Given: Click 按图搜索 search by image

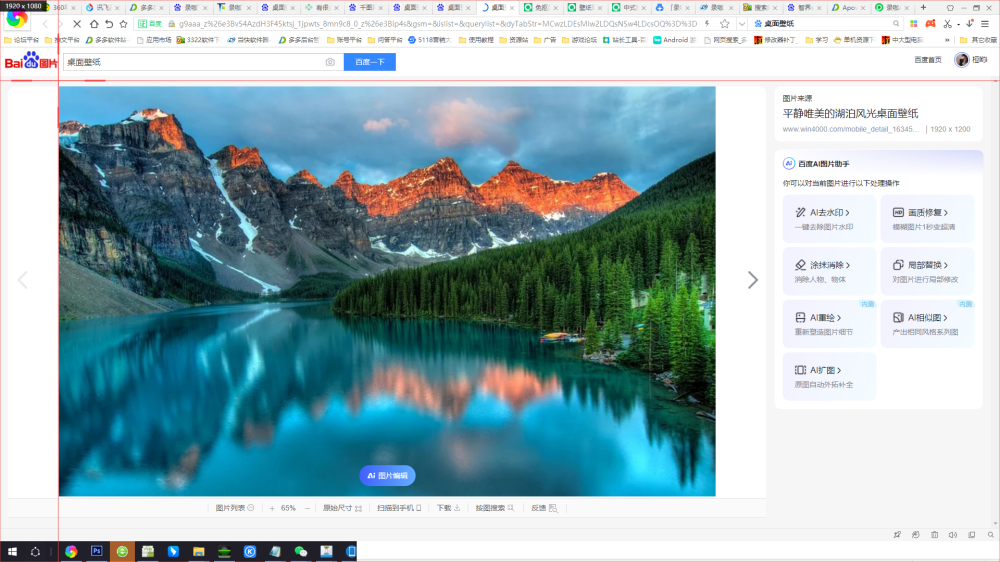Looking at the screenshot, I should (494, 508).
